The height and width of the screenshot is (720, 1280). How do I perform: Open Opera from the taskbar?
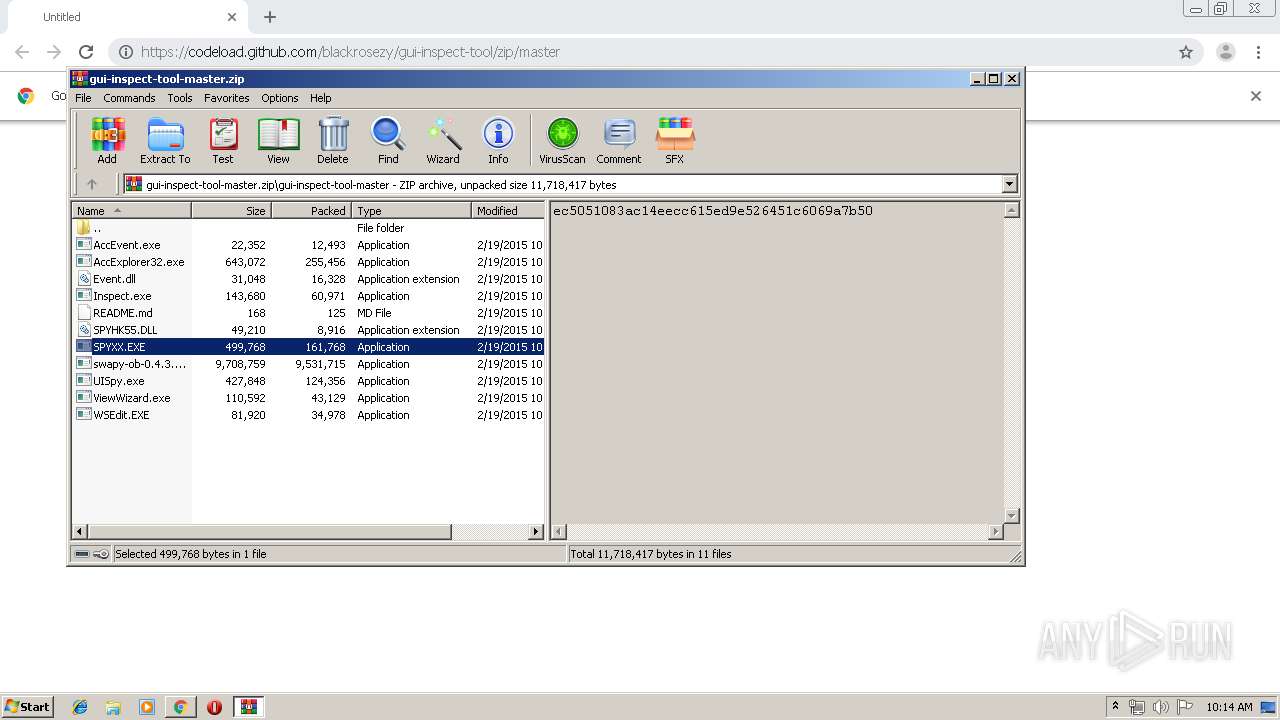click(x=214, y=707)
